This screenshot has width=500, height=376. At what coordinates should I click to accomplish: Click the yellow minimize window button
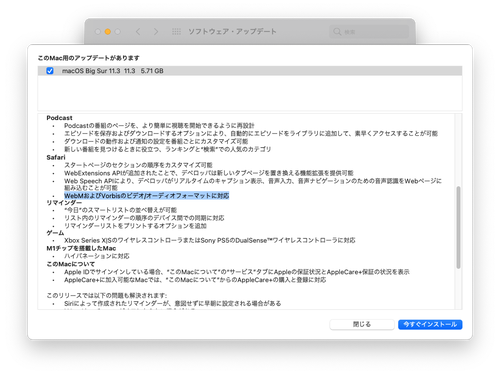click(x=108, y=32)
